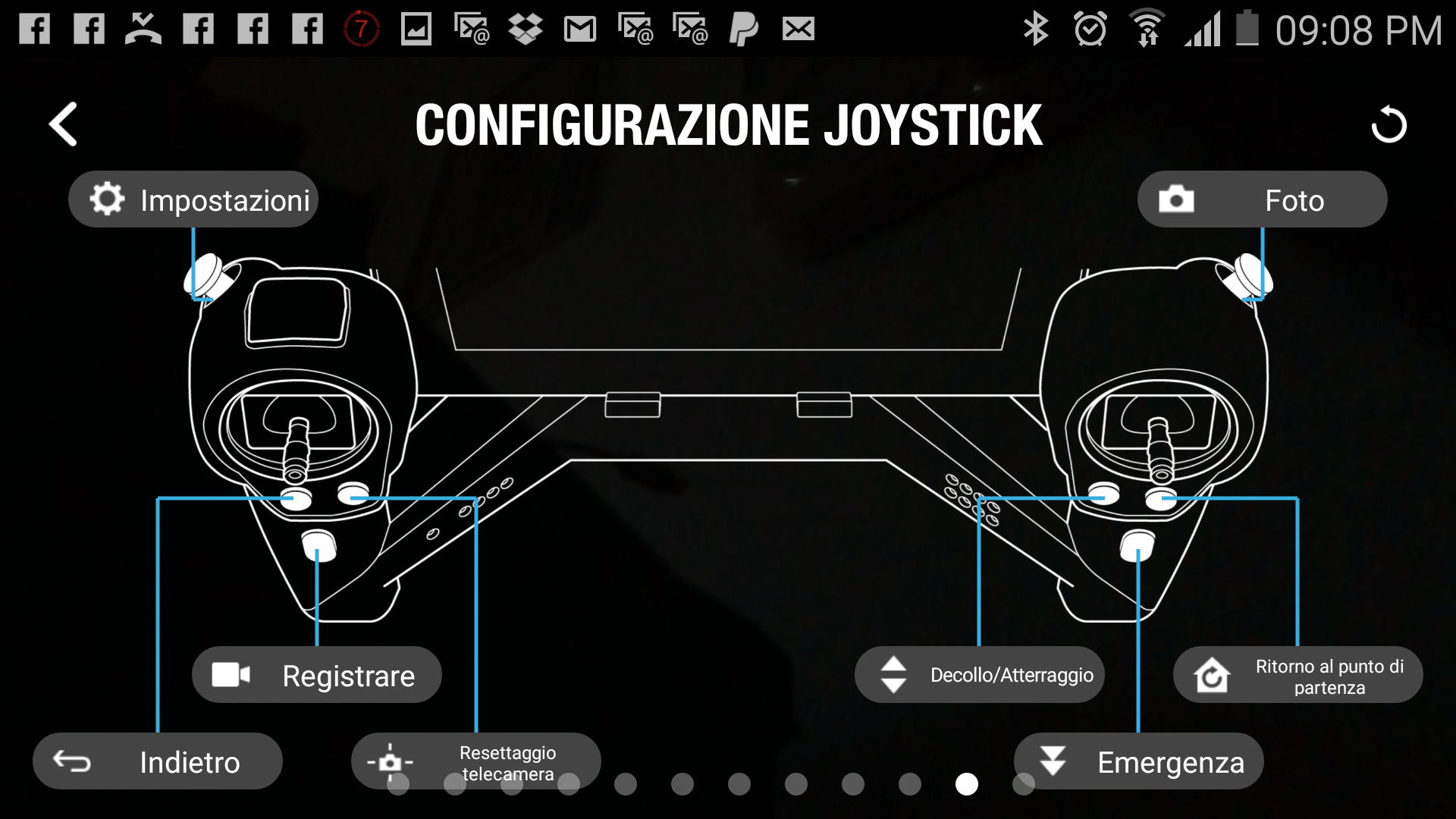Open the Impostazioni settings gear button
Image resolution: width=1456 pixels, height=819 pixels.
click(106, 198)
